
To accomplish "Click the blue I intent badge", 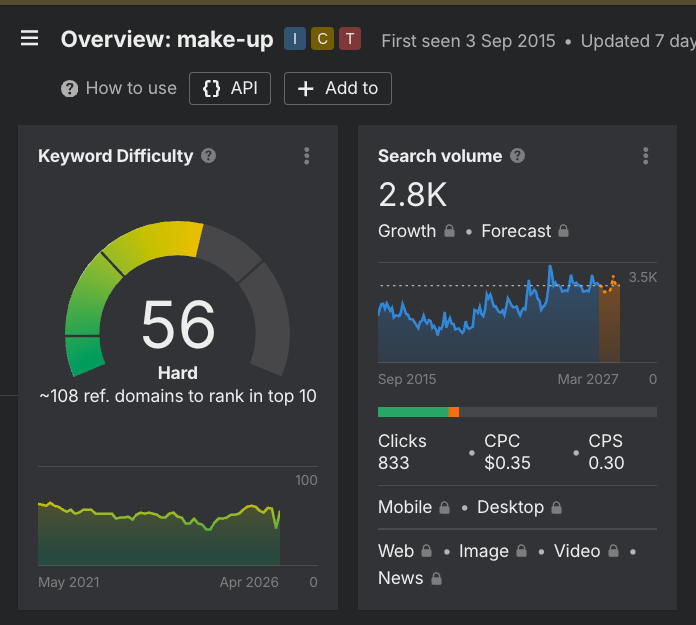I will click(x=295, y=39).
